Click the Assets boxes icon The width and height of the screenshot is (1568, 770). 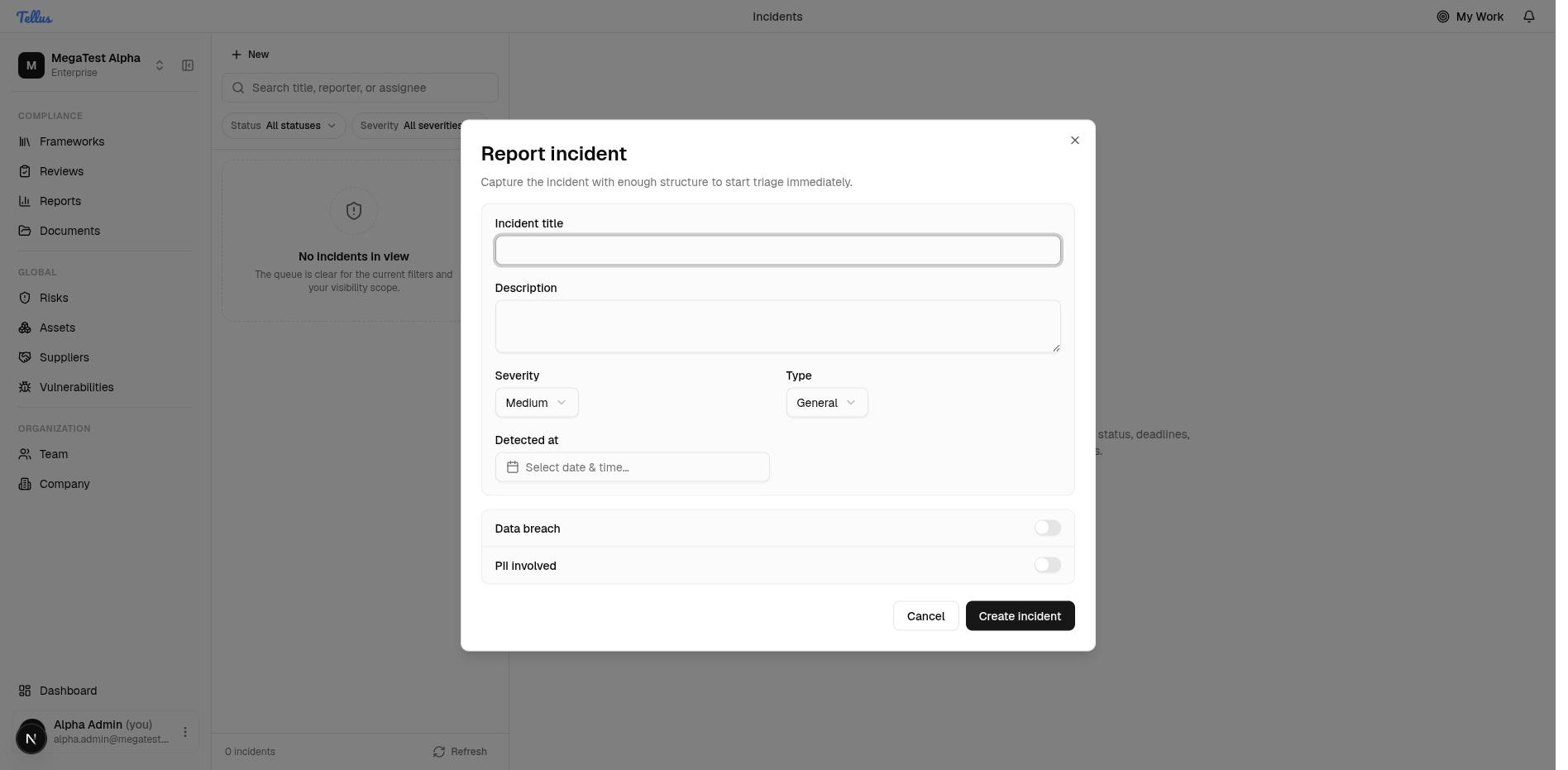click(25, 328)
